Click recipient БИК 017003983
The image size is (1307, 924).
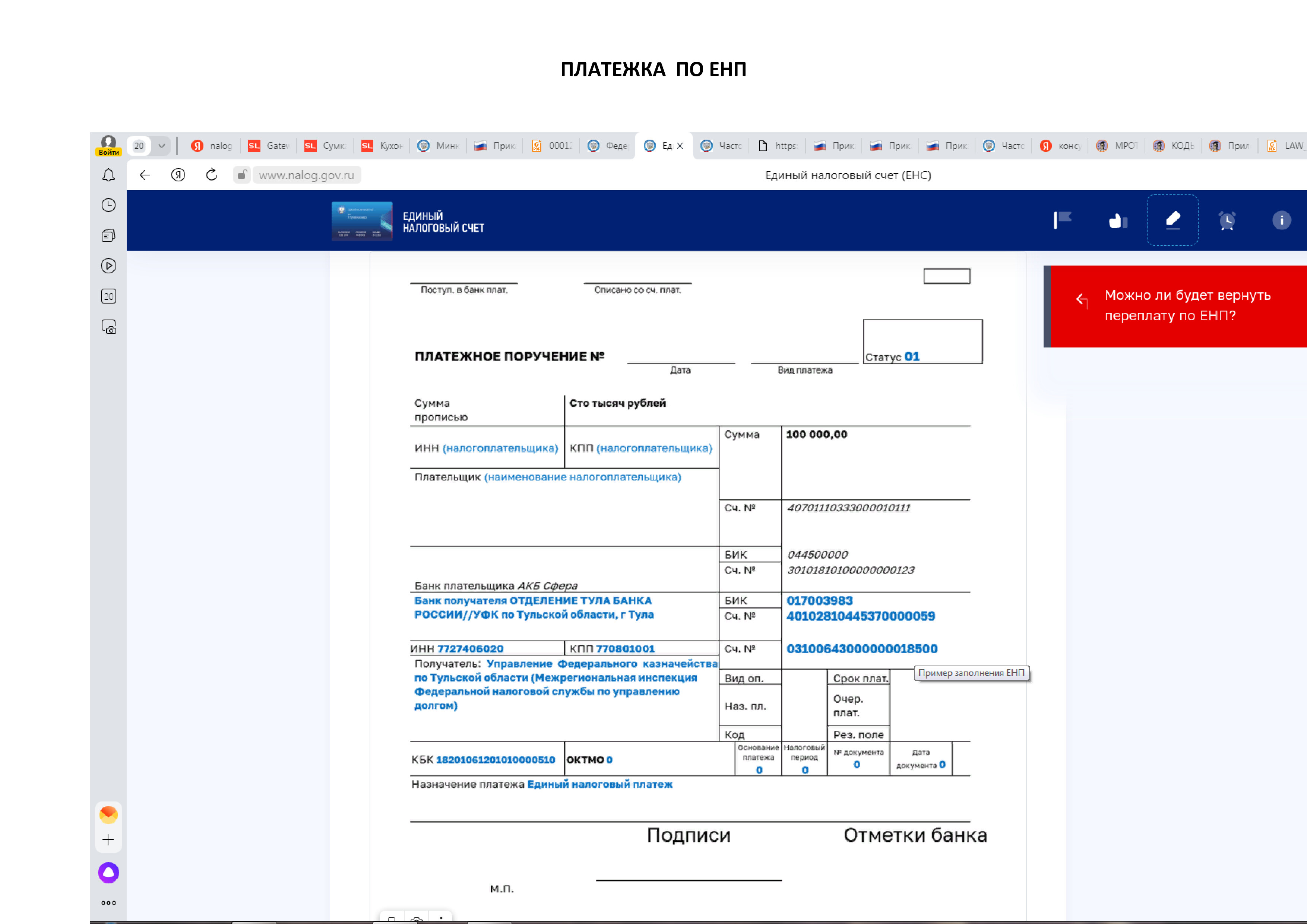(819, 600)
